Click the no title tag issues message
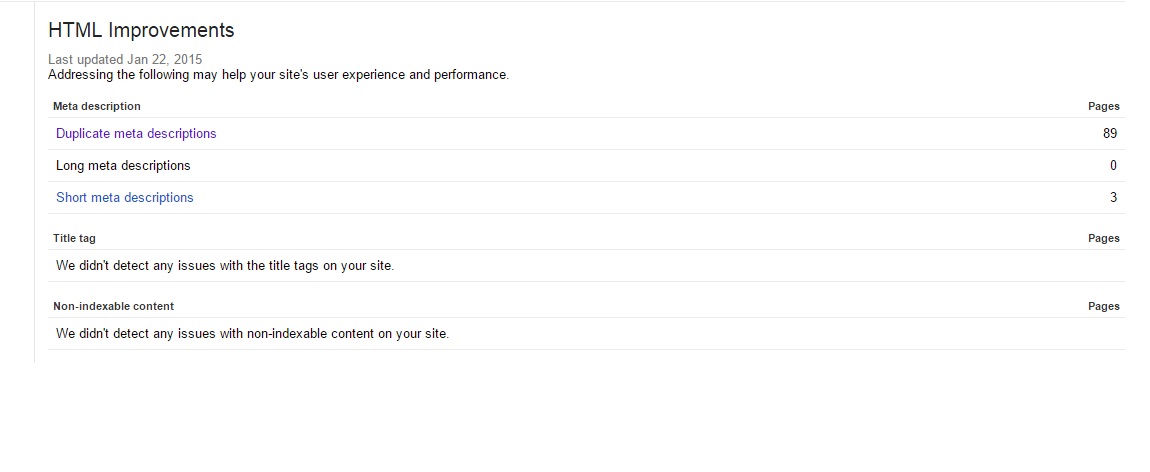The image size is (1150, 472). pyautogui.click(x=225, y=266)
